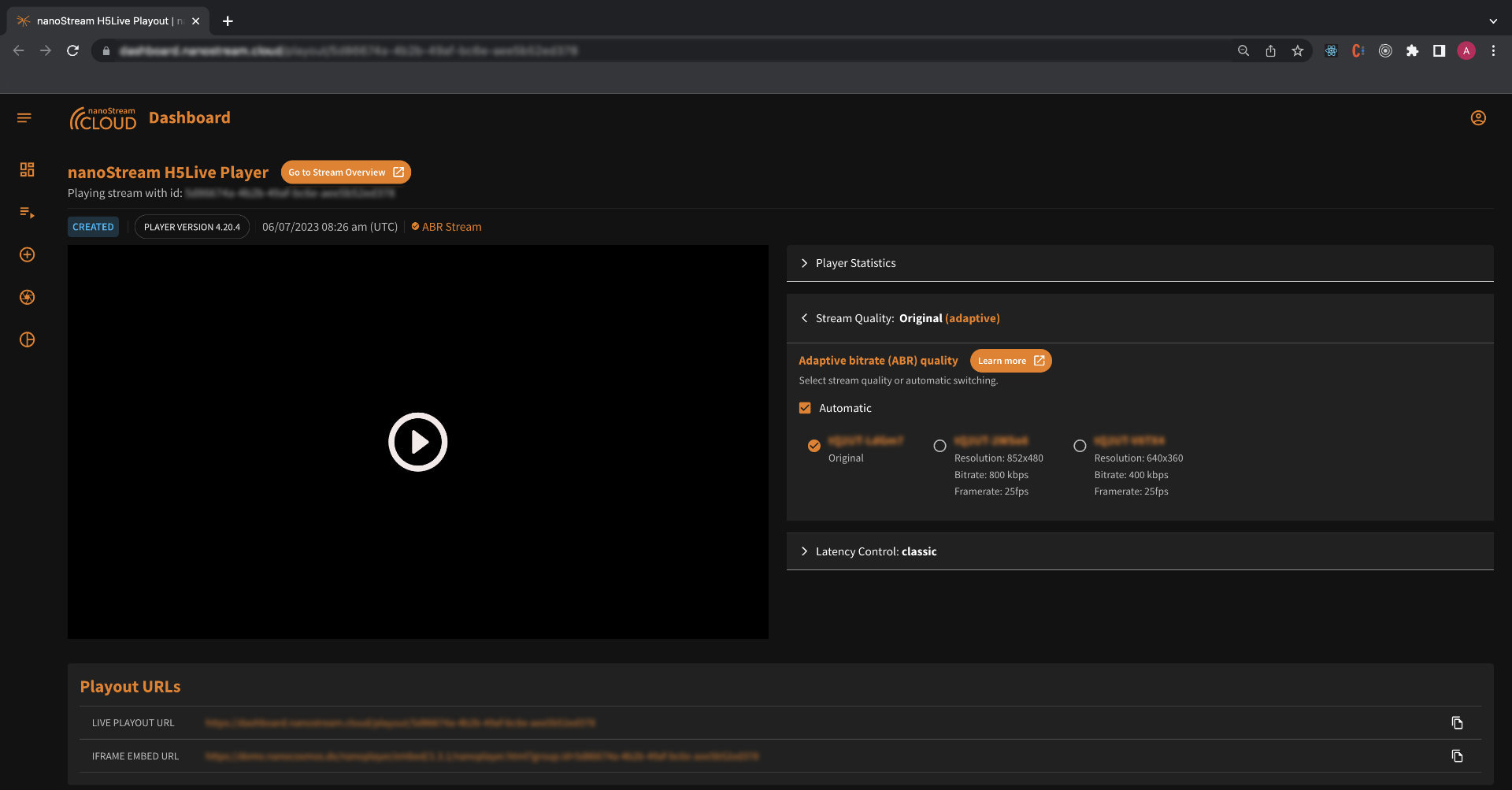Image resolution: width=1512 pixels, height=790 pixels.
Task: Select the 640x360 400 kbps stream quality
Action: click(x=1080, y=446)
